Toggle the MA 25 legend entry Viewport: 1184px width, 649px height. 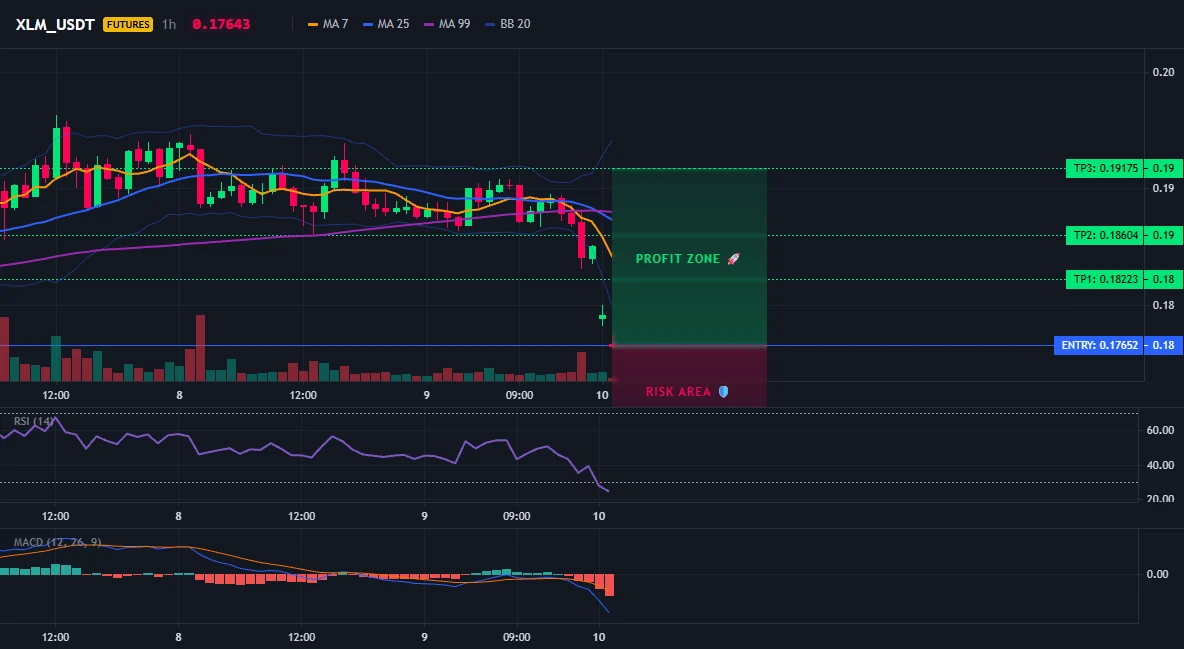pyautogui.click(x=386, y=24)
